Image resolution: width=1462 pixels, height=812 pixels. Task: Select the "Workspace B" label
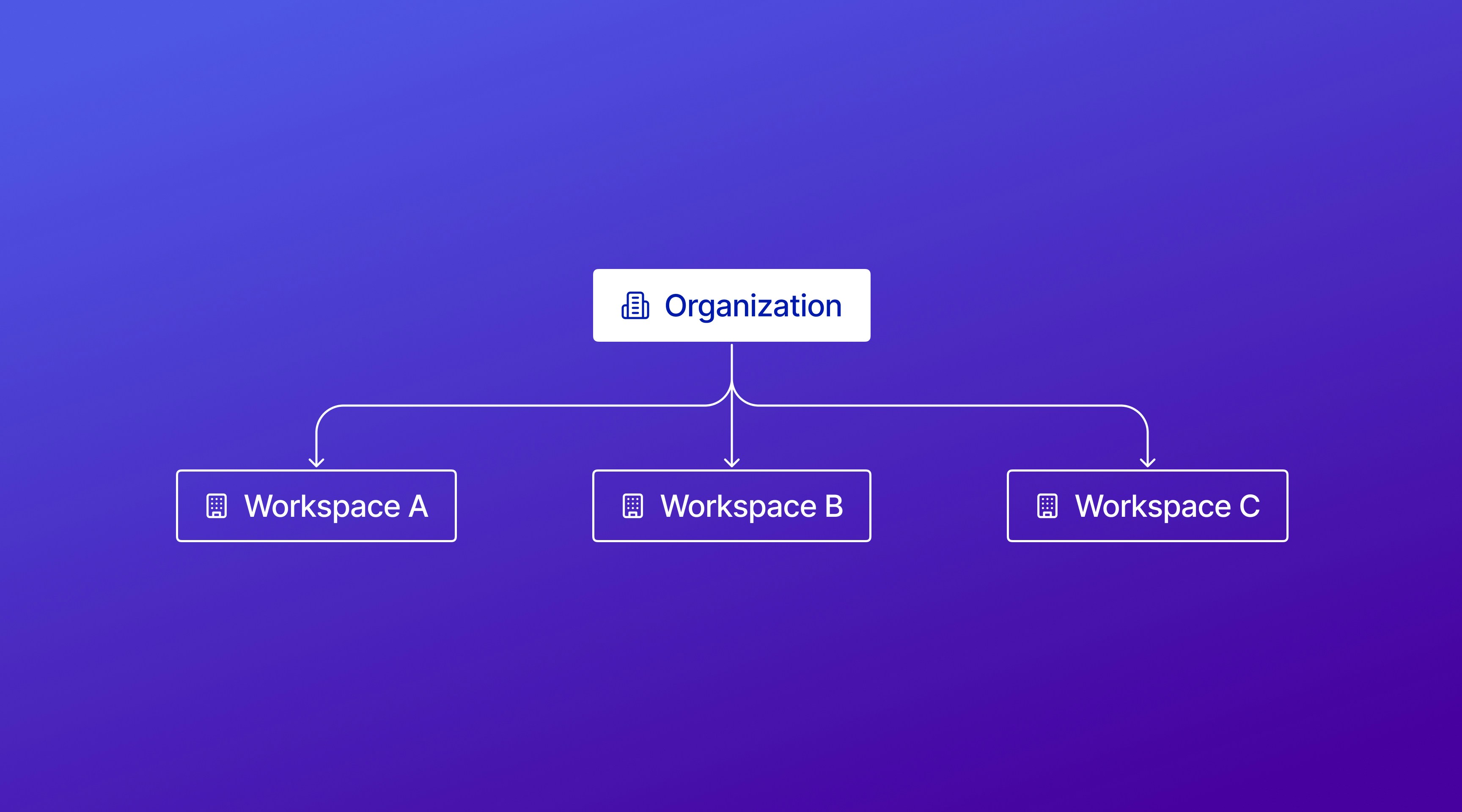pos(752,506)
